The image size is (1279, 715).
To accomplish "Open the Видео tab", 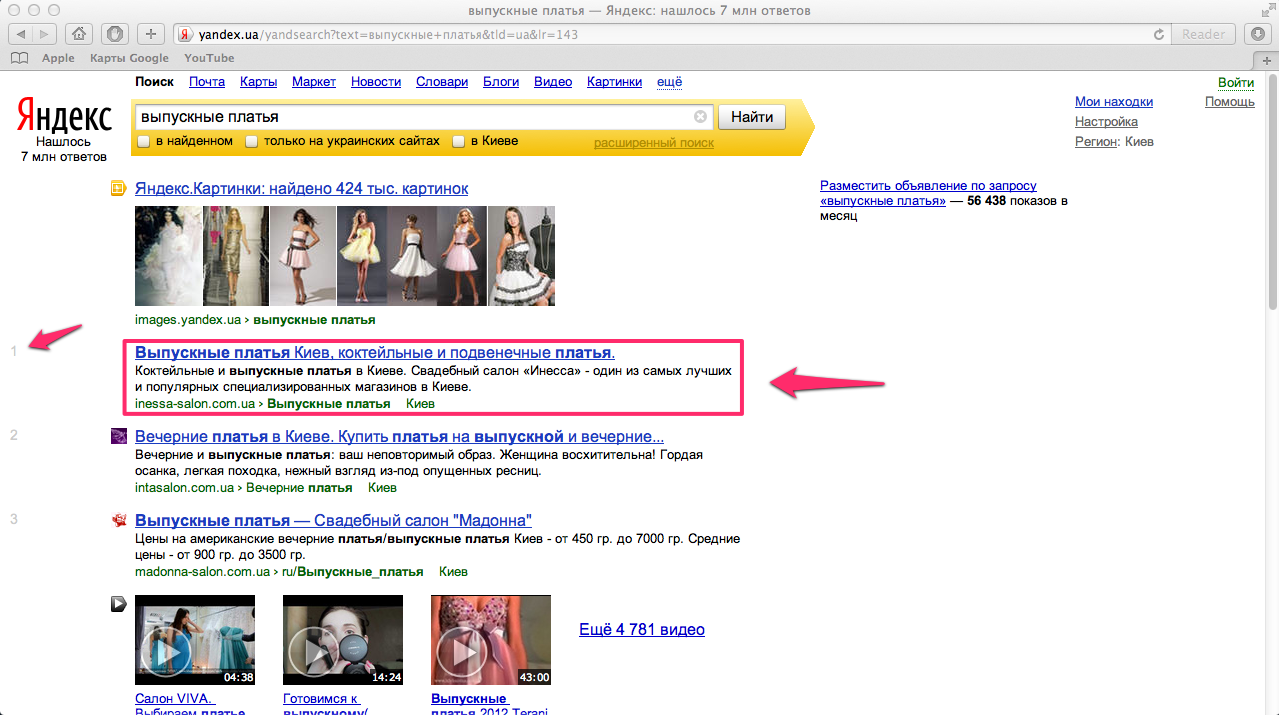I will 553,82.
